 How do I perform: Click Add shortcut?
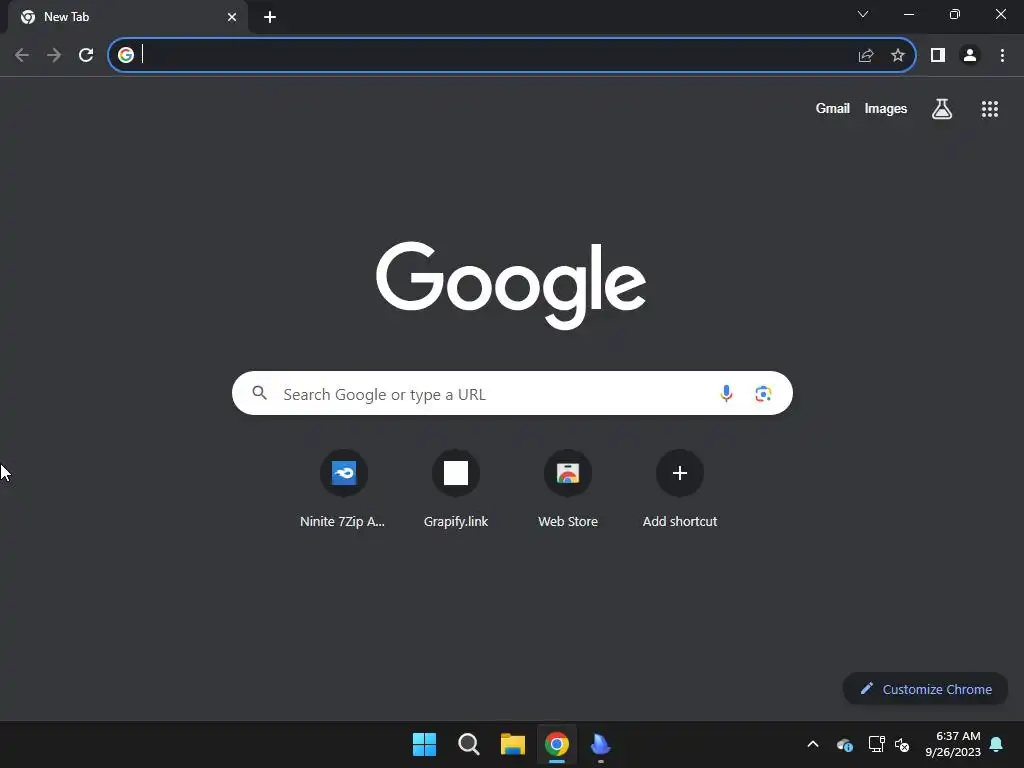[680, 488]
